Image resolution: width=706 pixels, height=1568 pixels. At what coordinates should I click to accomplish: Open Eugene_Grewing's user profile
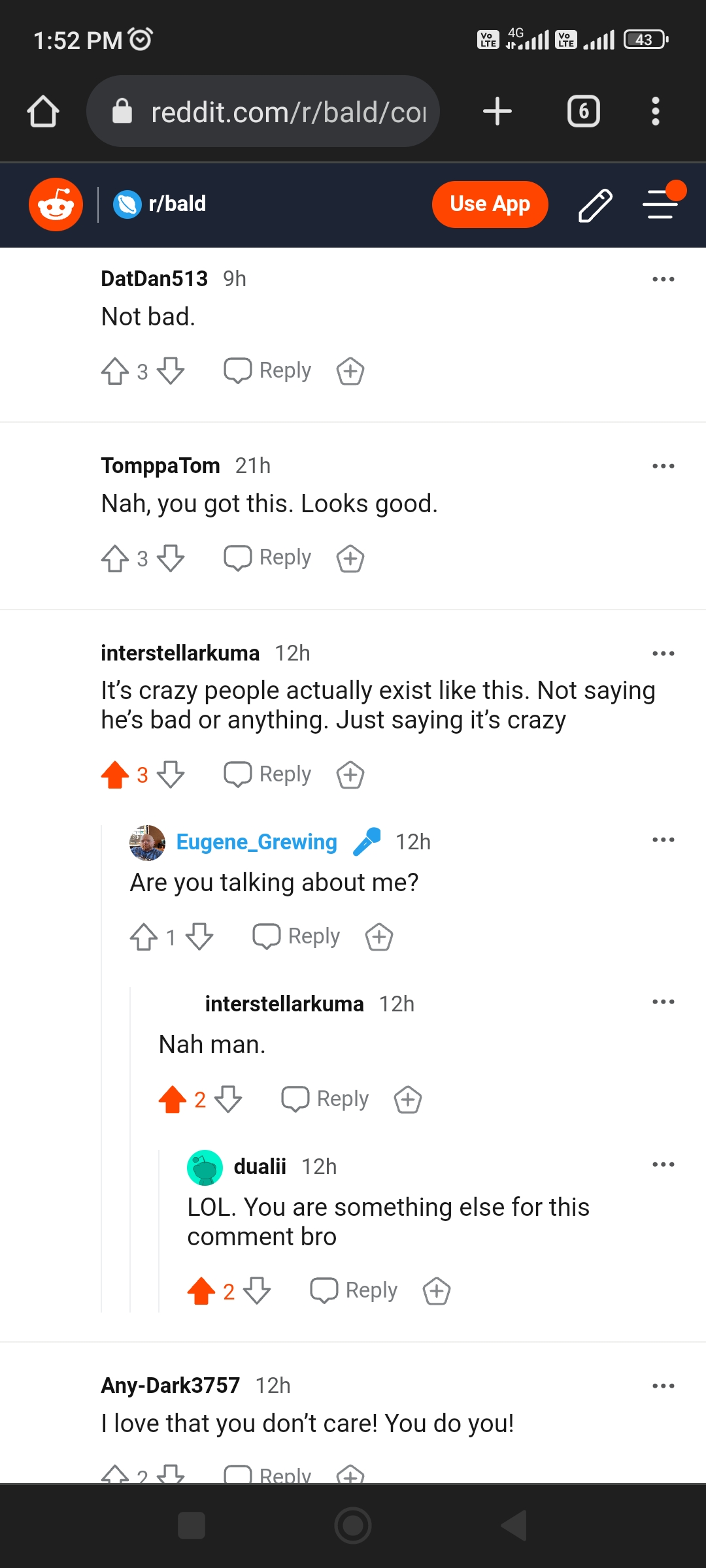point(256,842)
